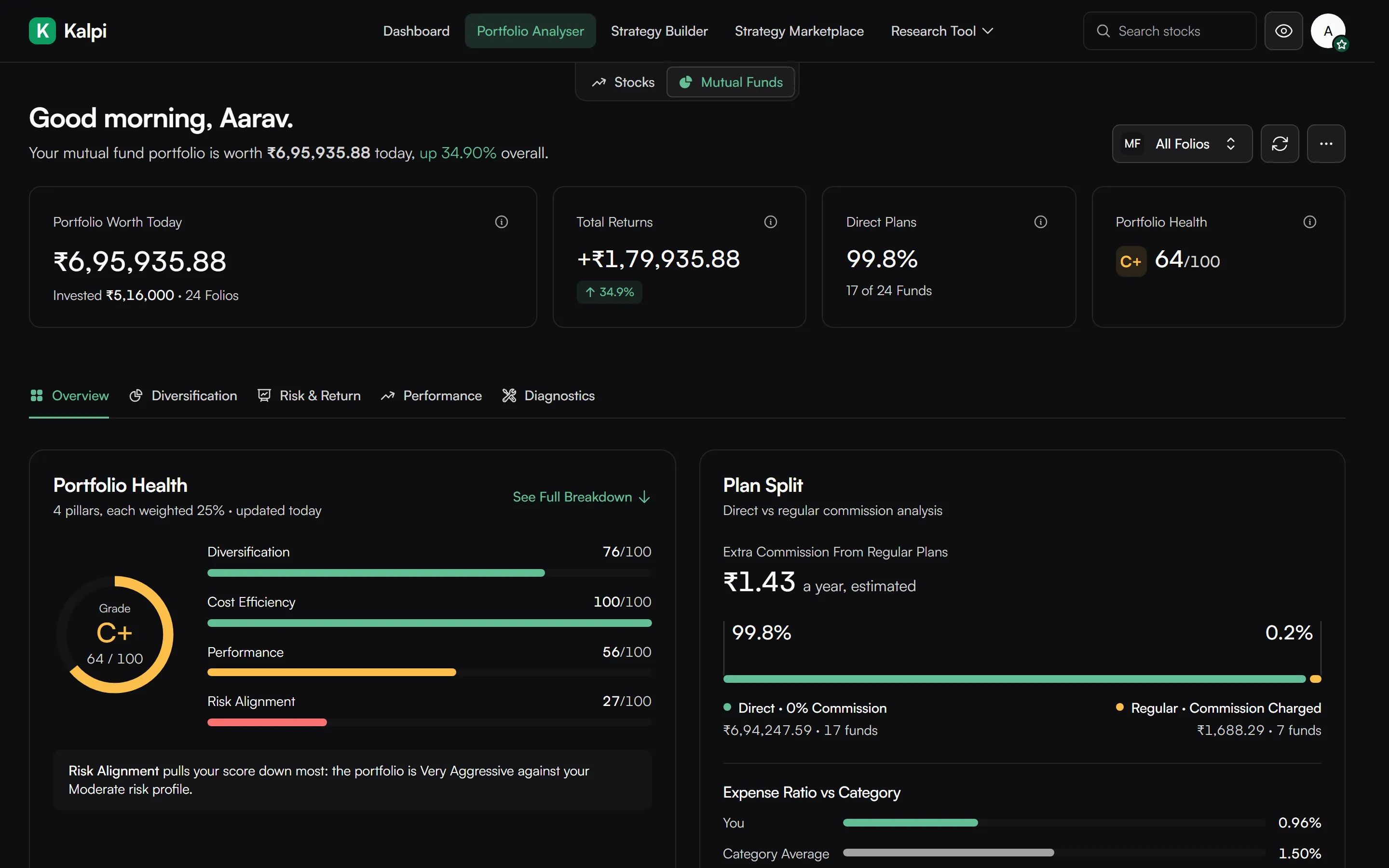
Task: Click 'Direct · 0% Commission' legend
Action: pyautogui.click(x=805, y=708)
